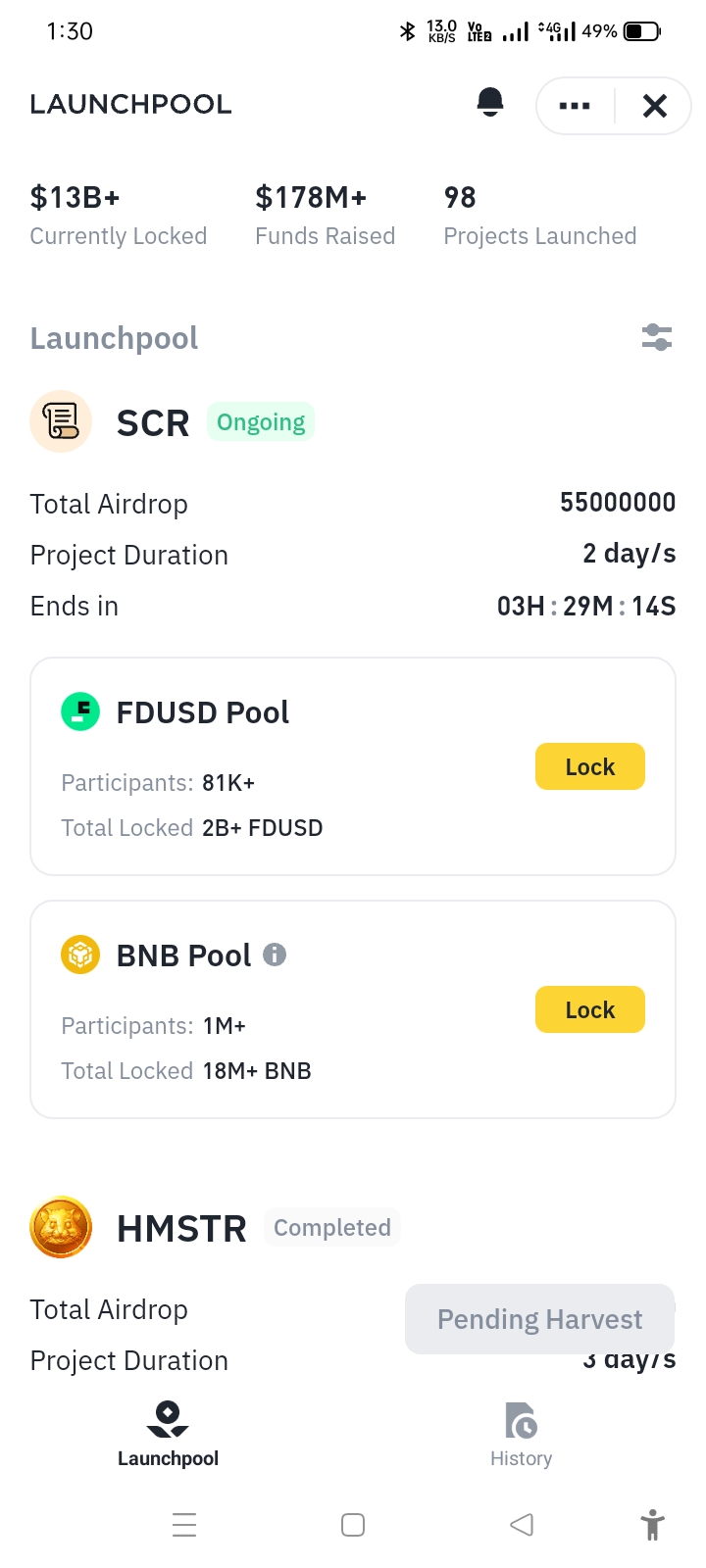Tap the Ongoing status badge

pos(261,421)
